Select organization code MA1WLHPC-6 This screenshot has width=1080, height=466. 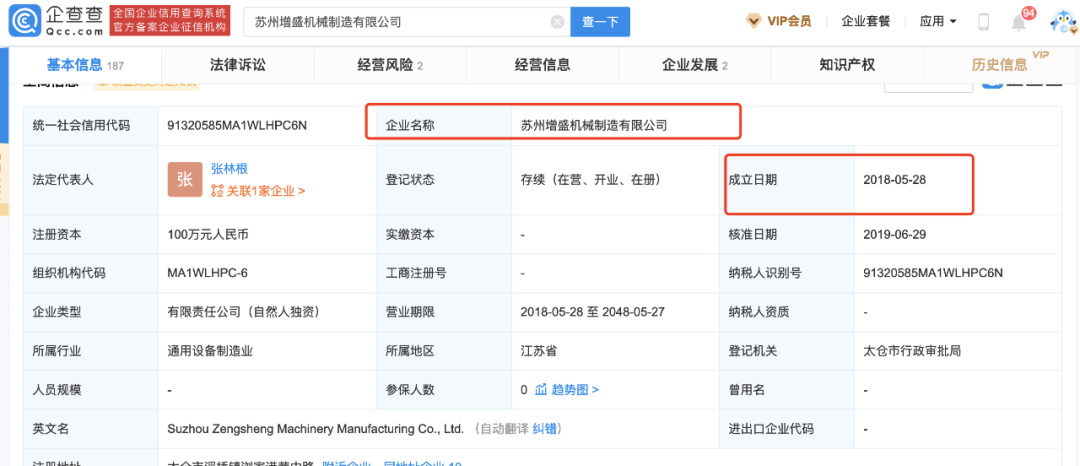coord(207,273)
